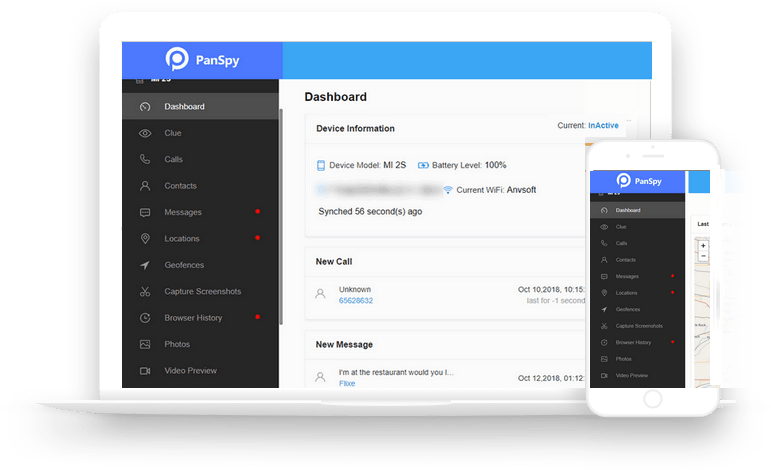Open Browser History in the phone sidebar

coord(637,342)
